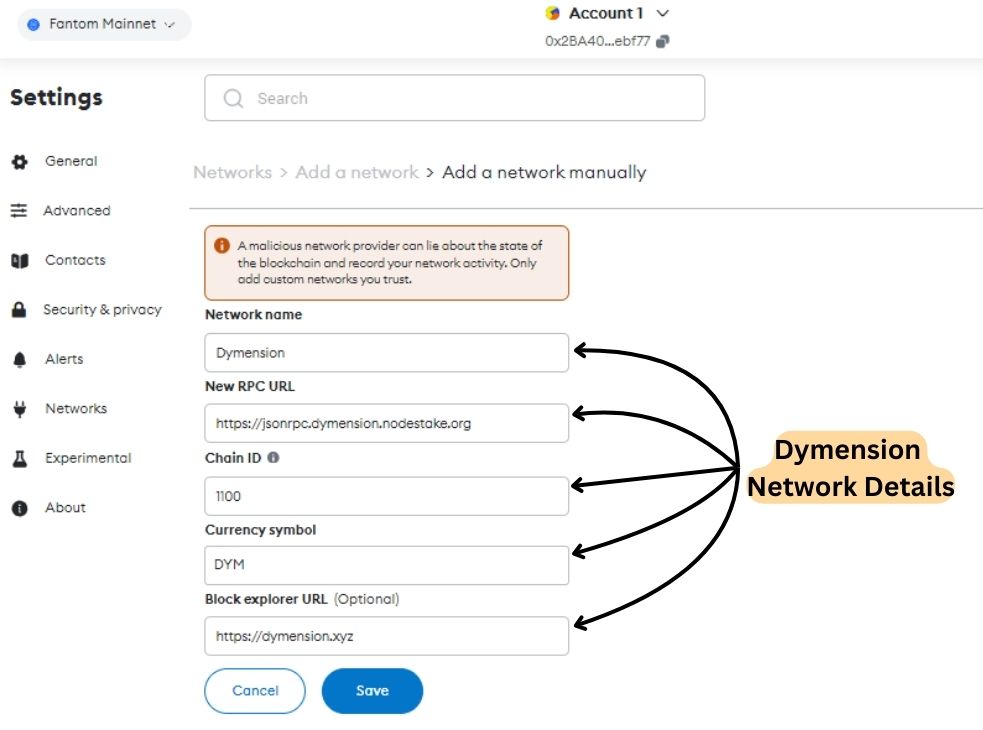Save the Dymension network

pyautogui.click(x=372, y=691)
